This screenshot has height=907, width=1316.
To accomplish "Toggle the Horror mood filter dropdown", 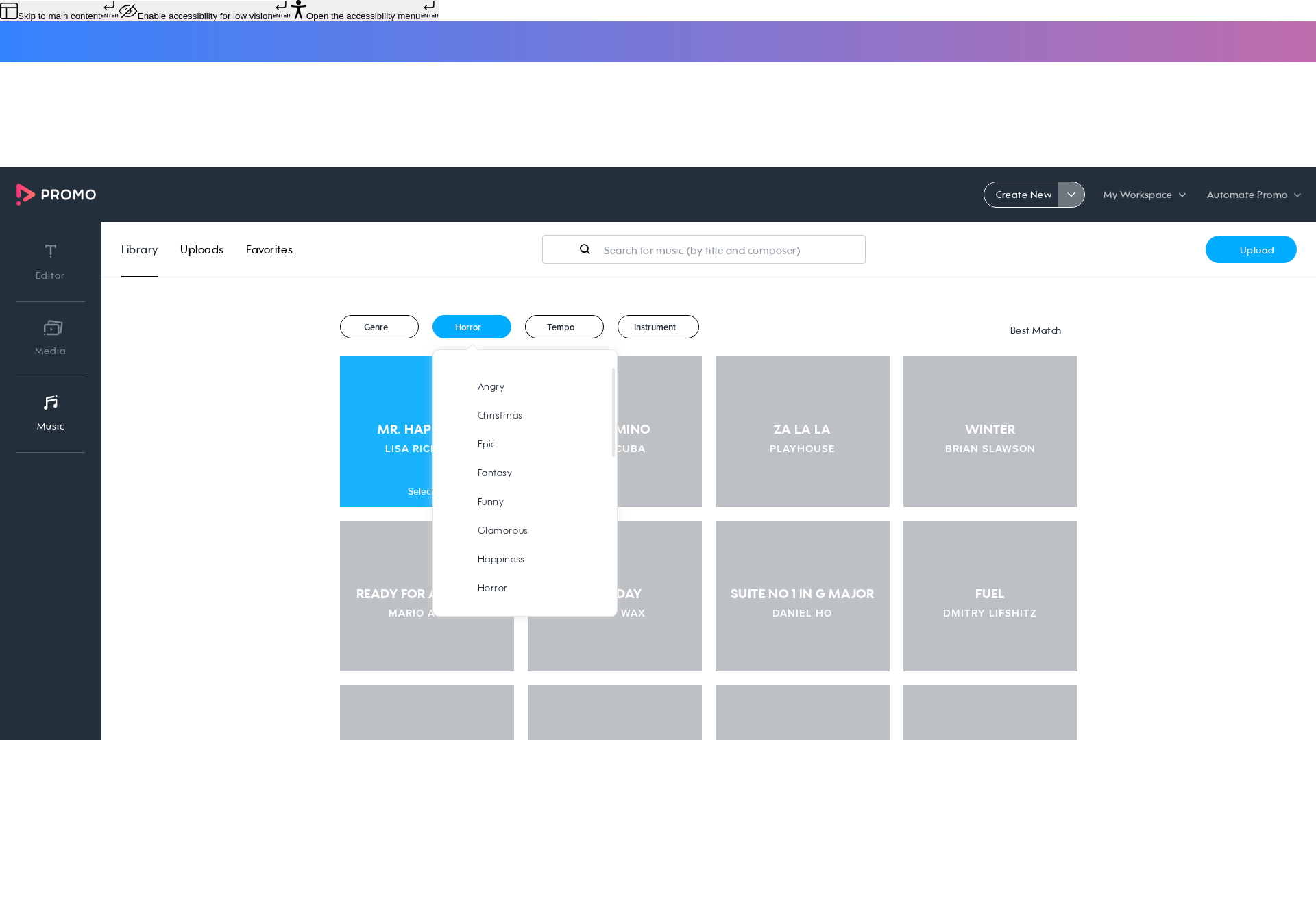I will pos(472,327).
